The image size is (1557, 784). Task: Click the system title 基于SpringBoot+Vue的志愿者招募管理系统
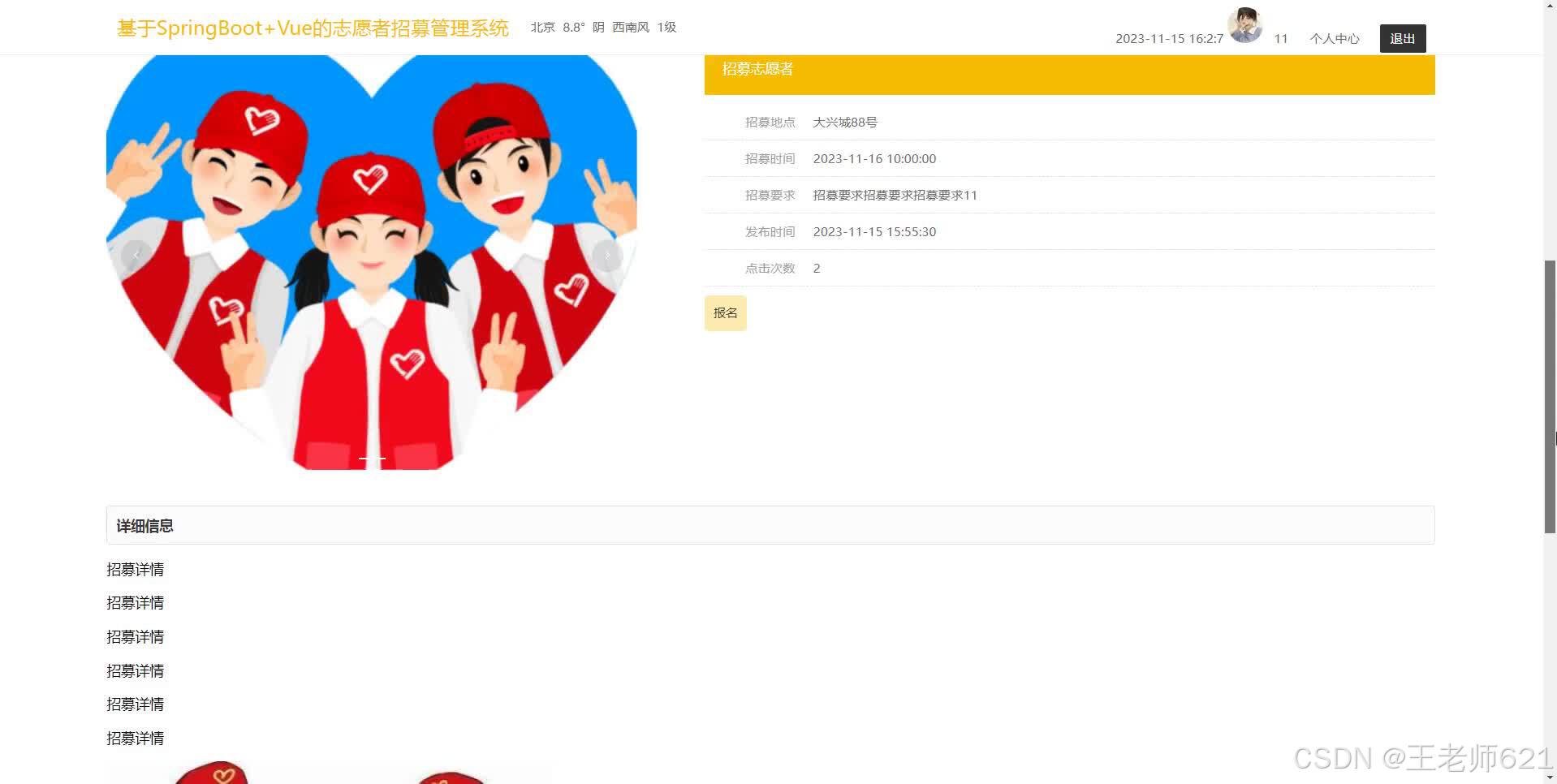[313, 28]
